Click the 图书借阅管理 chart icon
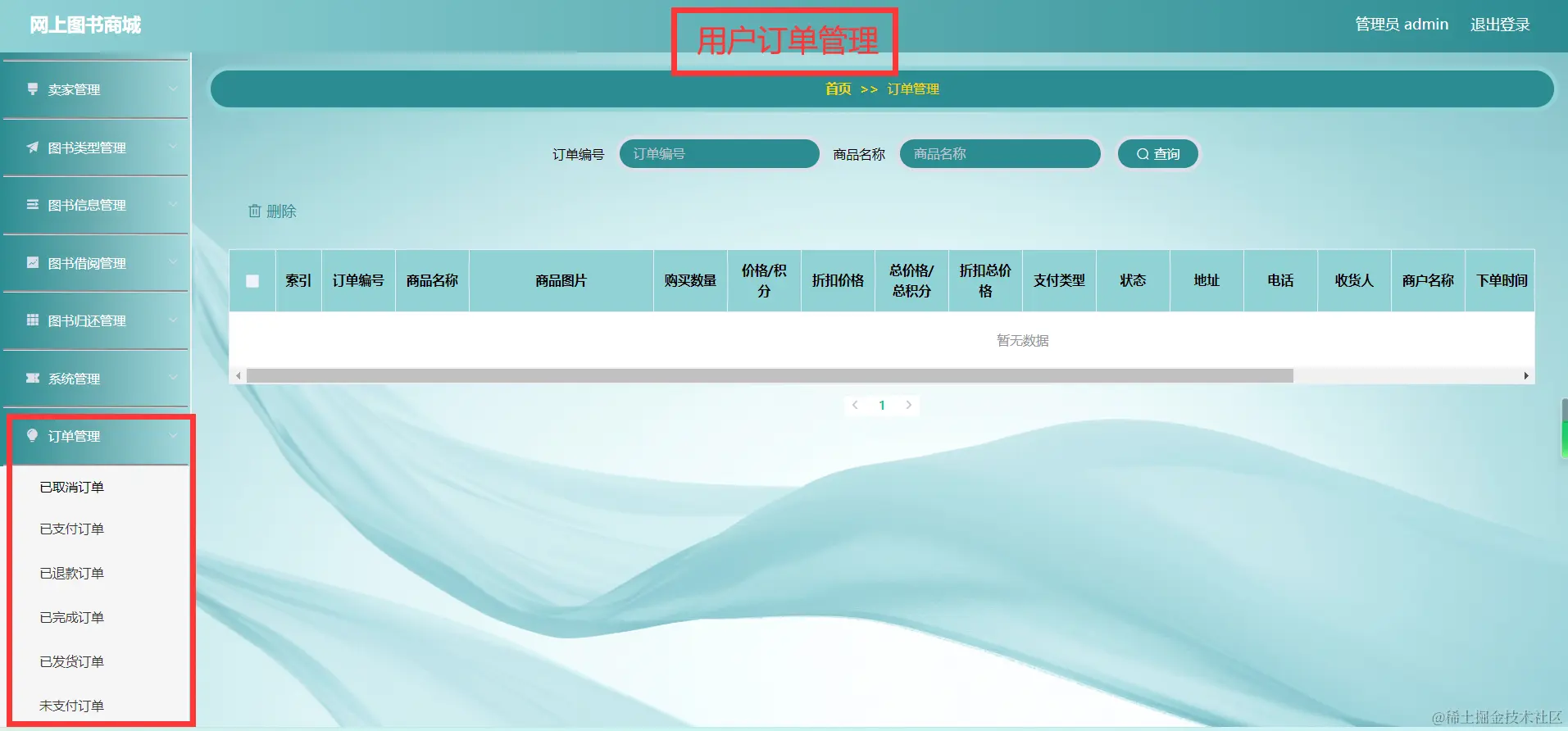This screenshot has width=1568, height=731. pyautogui.click(x=33, y=262)
